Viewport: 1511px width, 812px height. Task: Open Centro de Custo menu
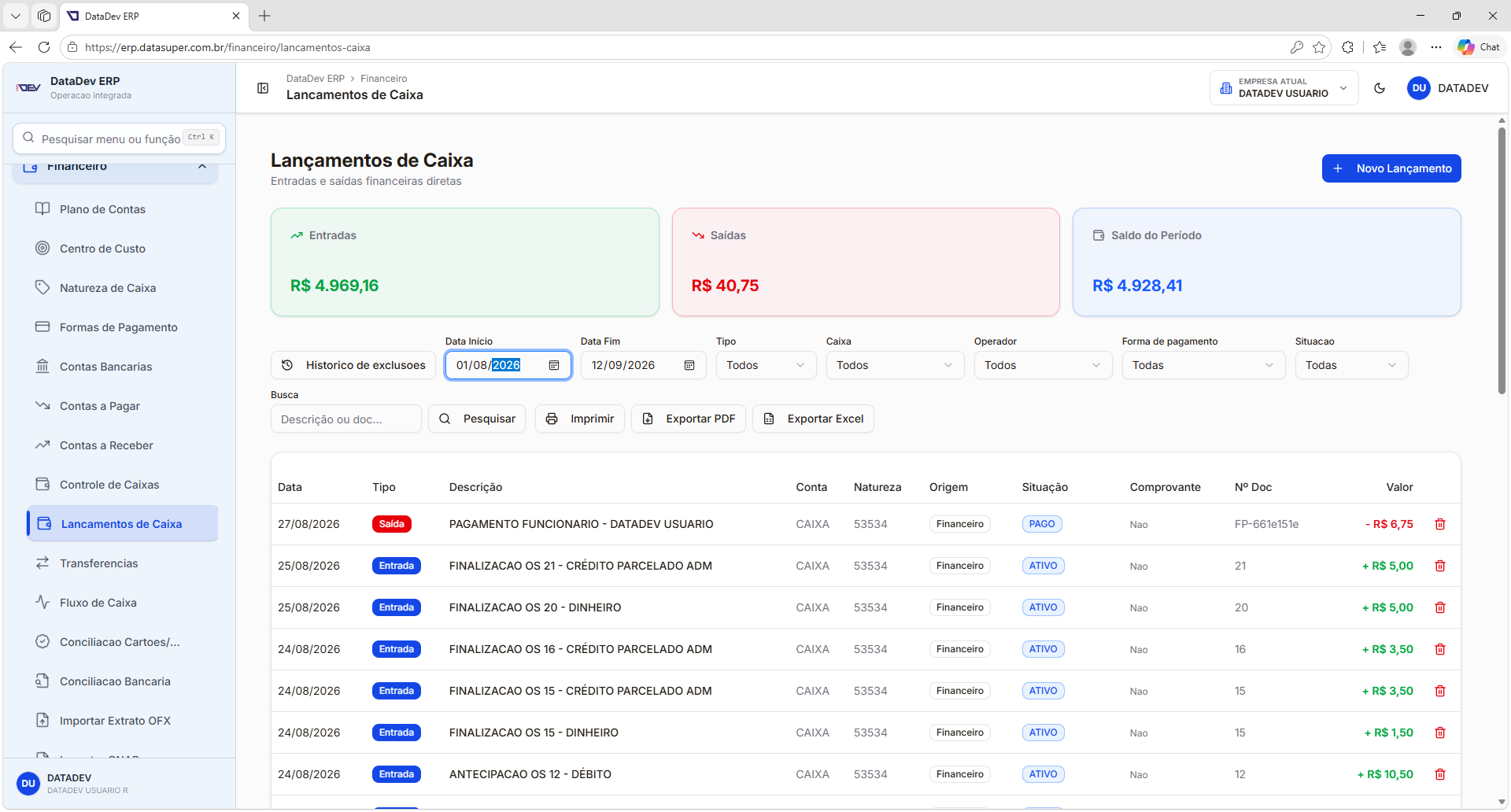122,249
